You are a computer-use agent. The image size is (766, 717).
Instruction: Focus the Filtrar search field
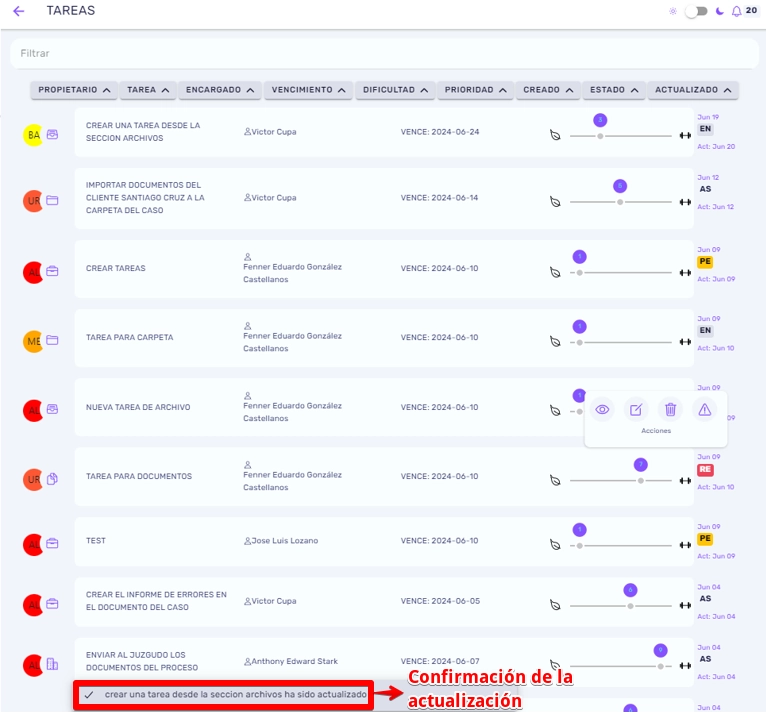coord(384,53)
